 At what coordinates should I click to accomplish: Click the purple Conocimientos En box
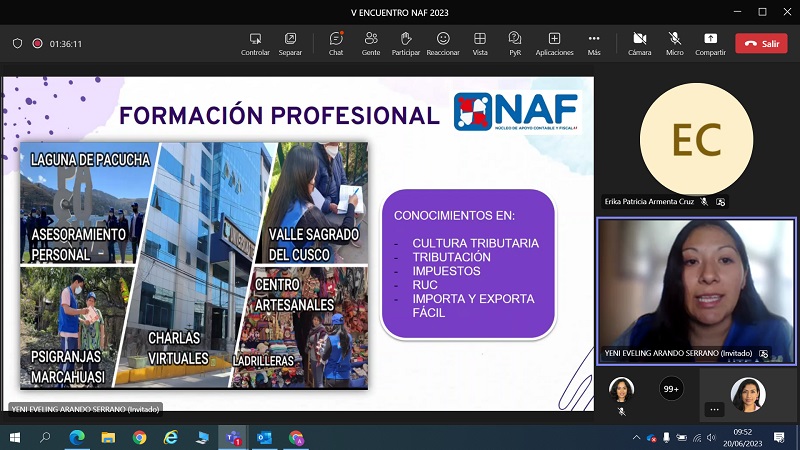tap(468, 264)
